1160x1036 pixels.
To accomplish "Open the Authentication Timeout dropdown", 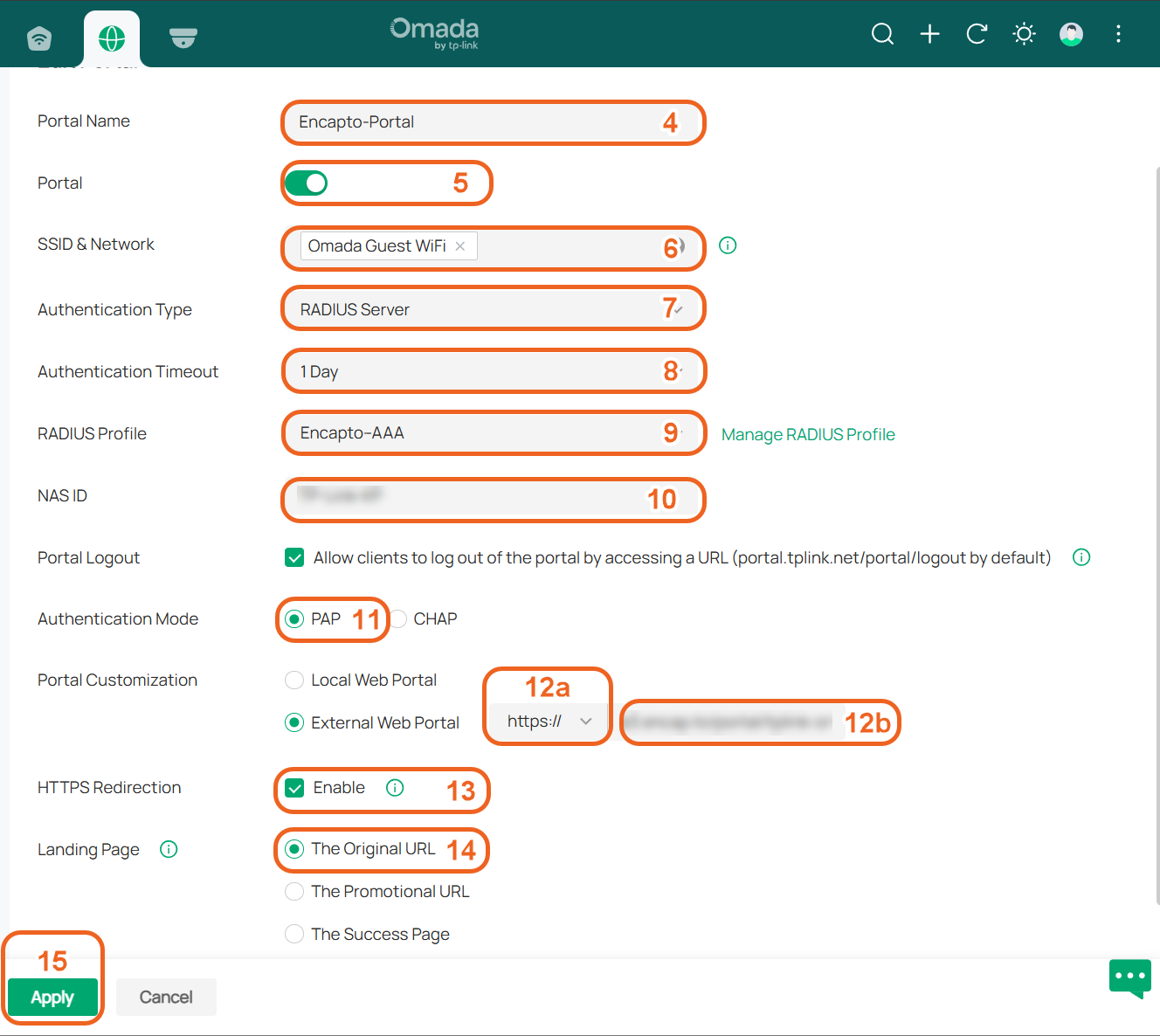I will (494, 371).
